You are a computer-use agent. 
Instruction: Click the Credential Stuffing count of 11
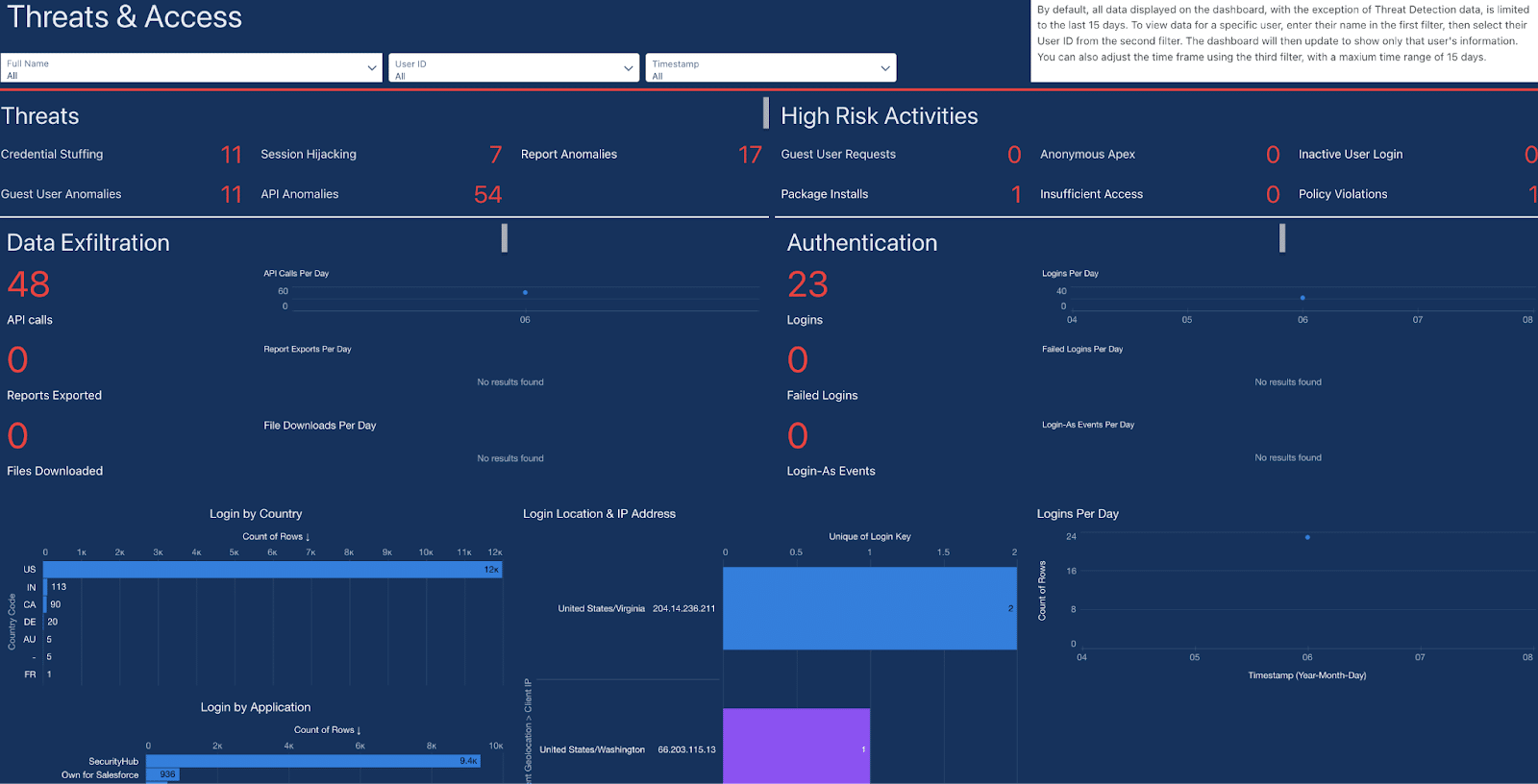tap(231, 155)
